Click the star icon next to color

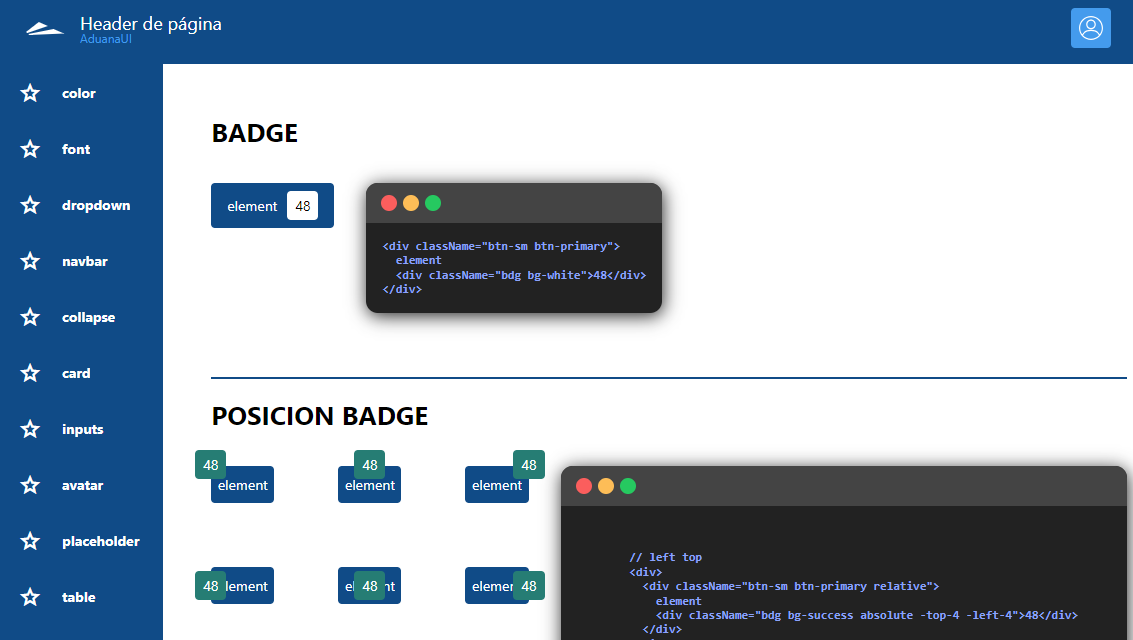pos(30,93)
